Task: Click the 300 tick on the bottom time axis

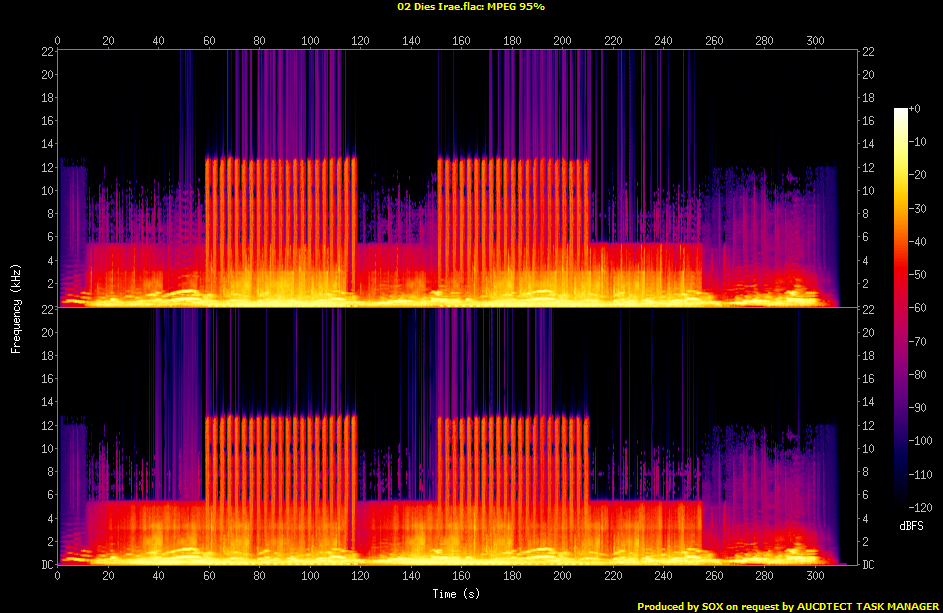Action: pyautogui.click(x=814, y=576)
